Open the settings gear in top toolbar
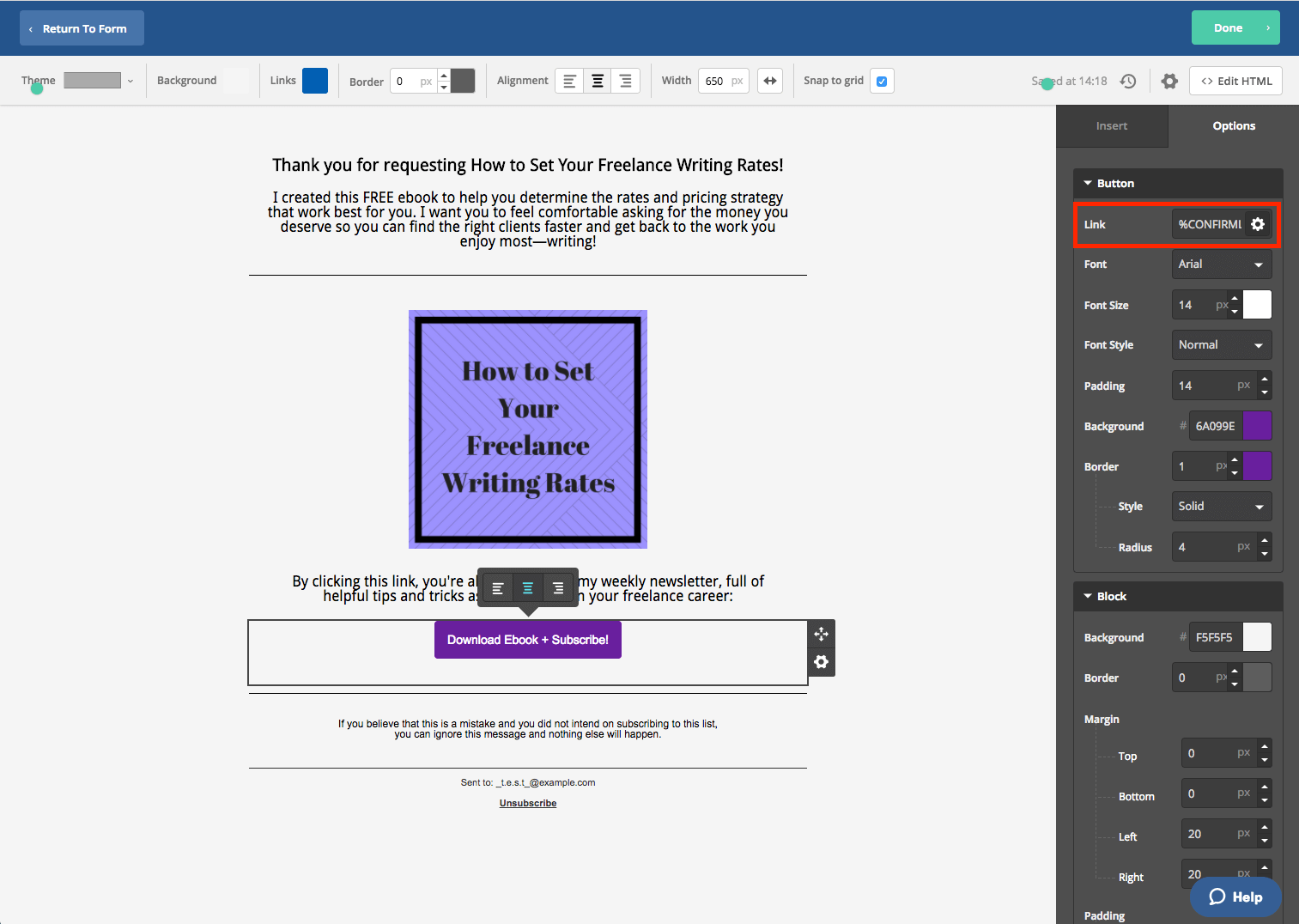The image size is (1299, 924). [1169, 81]
